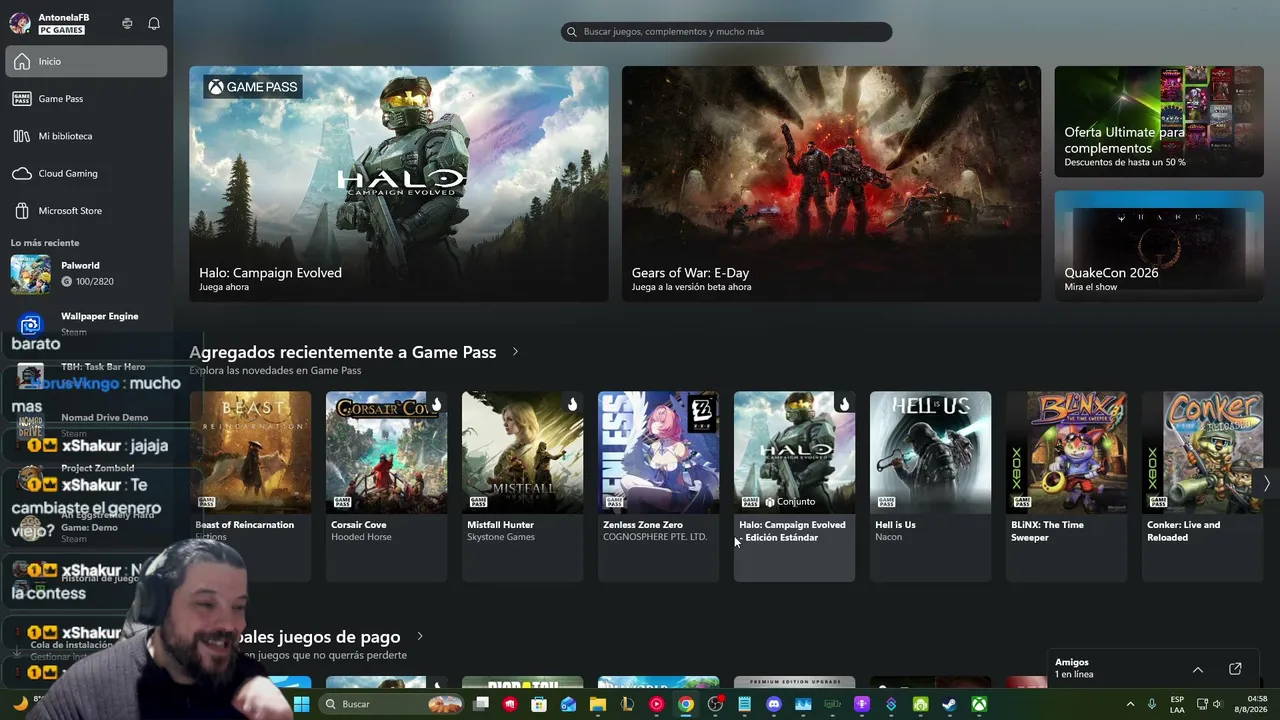The image size is (1280, 720).
Task: Open the AntonelaFB profile avatar
Action: (20, 23)
